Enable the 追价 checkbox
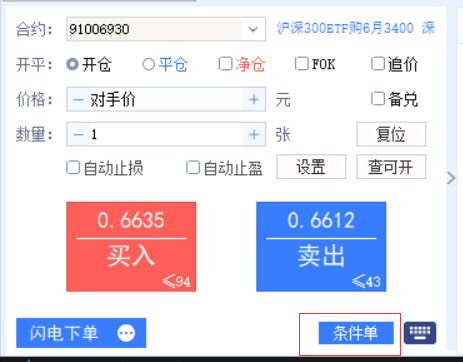 (378, 63)
